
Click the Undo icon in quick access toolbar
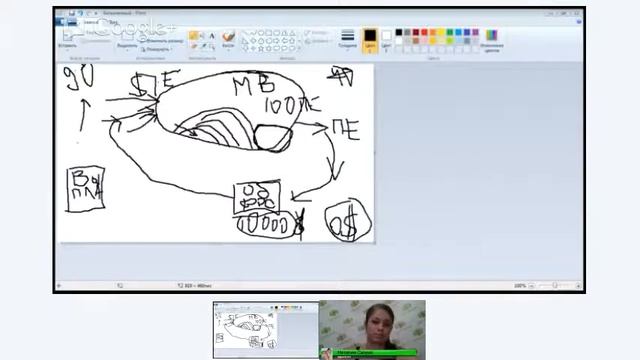80,13
